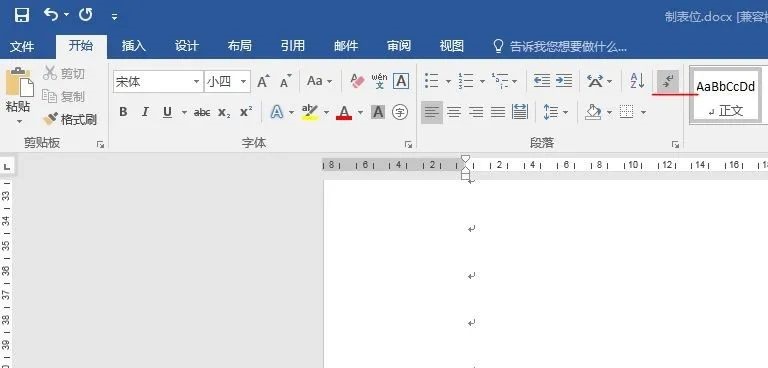Screen dimensions: 768x368
Task: Undo the last action
Action: pyautogui.click(x=50, y=15)
